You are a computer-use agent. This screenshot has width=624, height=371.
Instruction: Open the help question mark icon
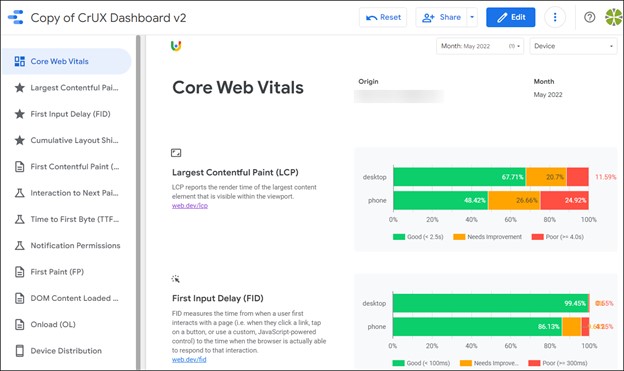[x=589, y=17]
